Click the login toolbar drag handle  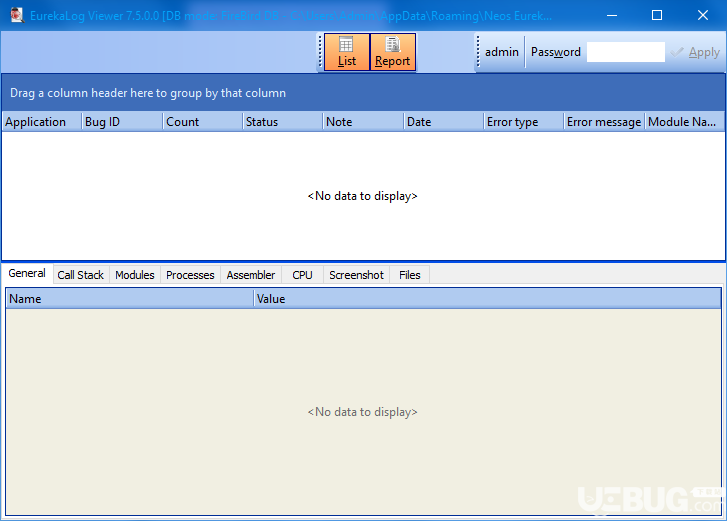pos(478,52)
